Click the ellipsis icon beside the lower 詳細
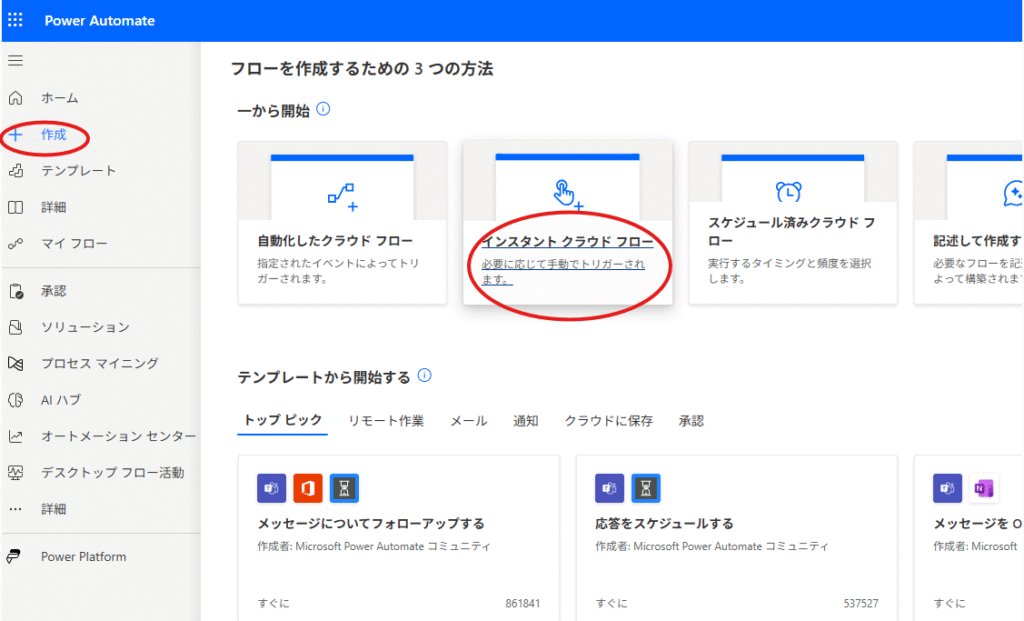The width and height of the screenshot is (1024, 621). coord(16,509)
